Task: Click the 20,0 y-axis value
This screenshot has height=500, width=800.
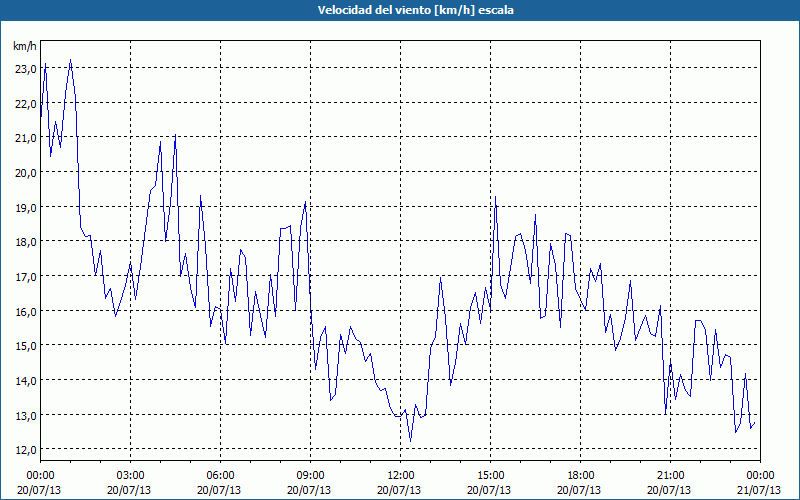Action: click(26, 173)
